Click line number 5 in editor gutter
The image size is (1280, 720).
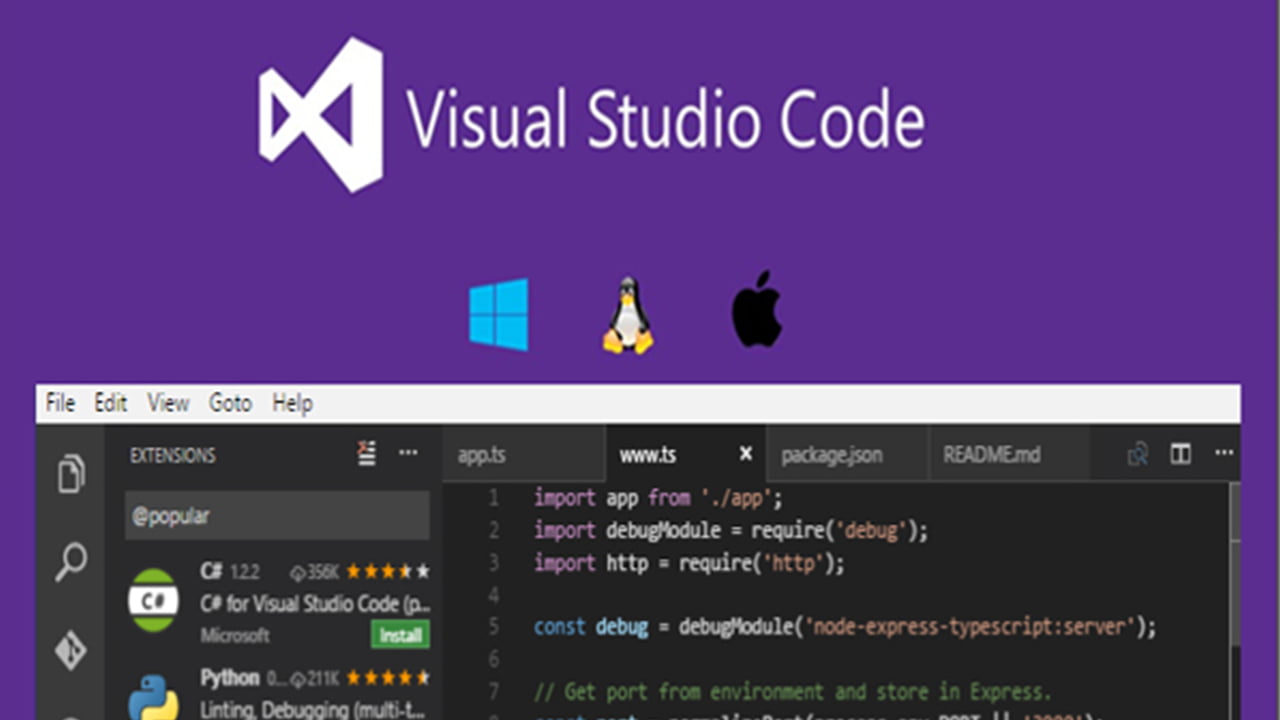point(493,627)
